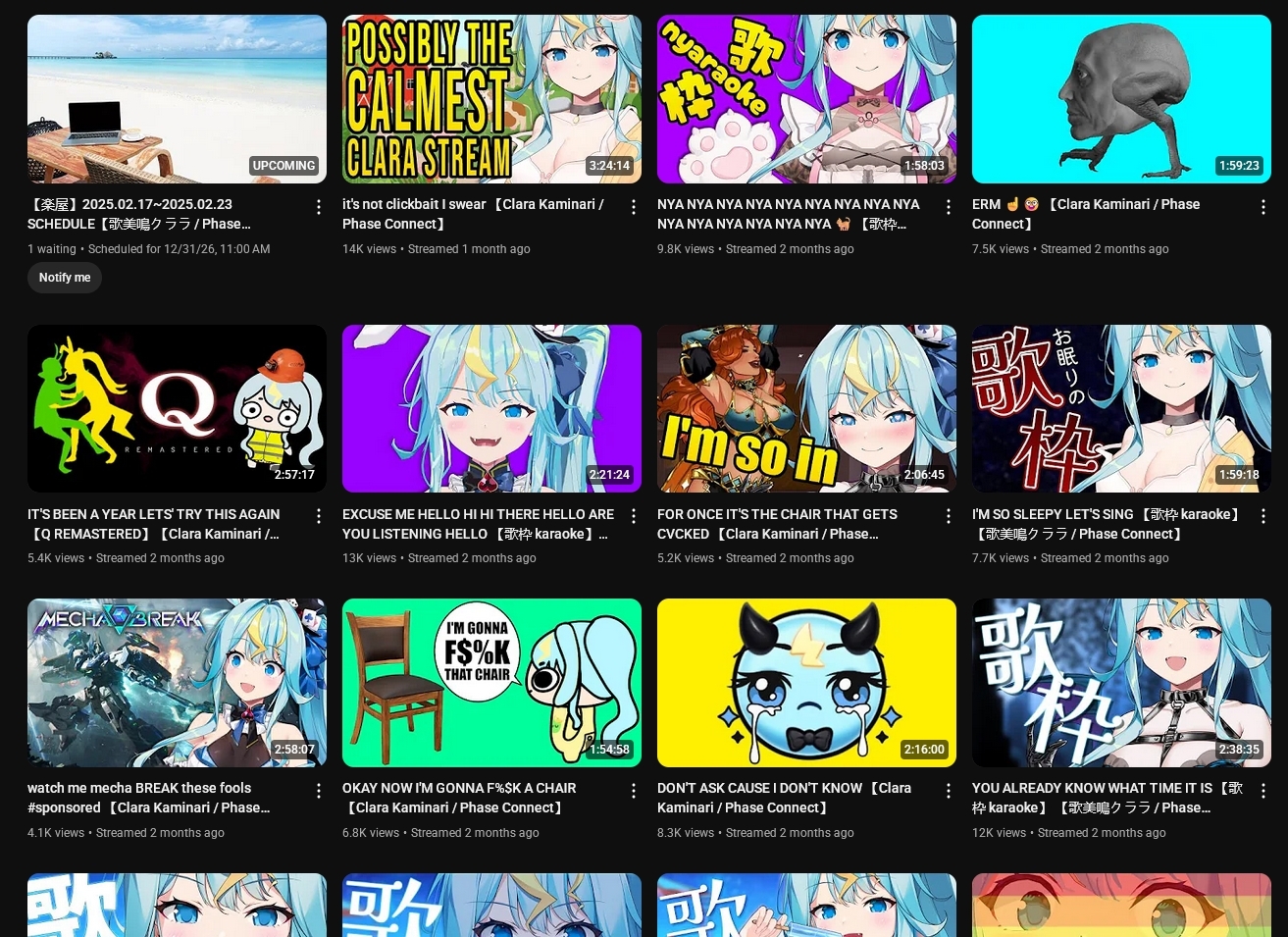Play the 1:59:18 sleepy karaoke thumbnail
The image size is (1288, 937).
1121,408
